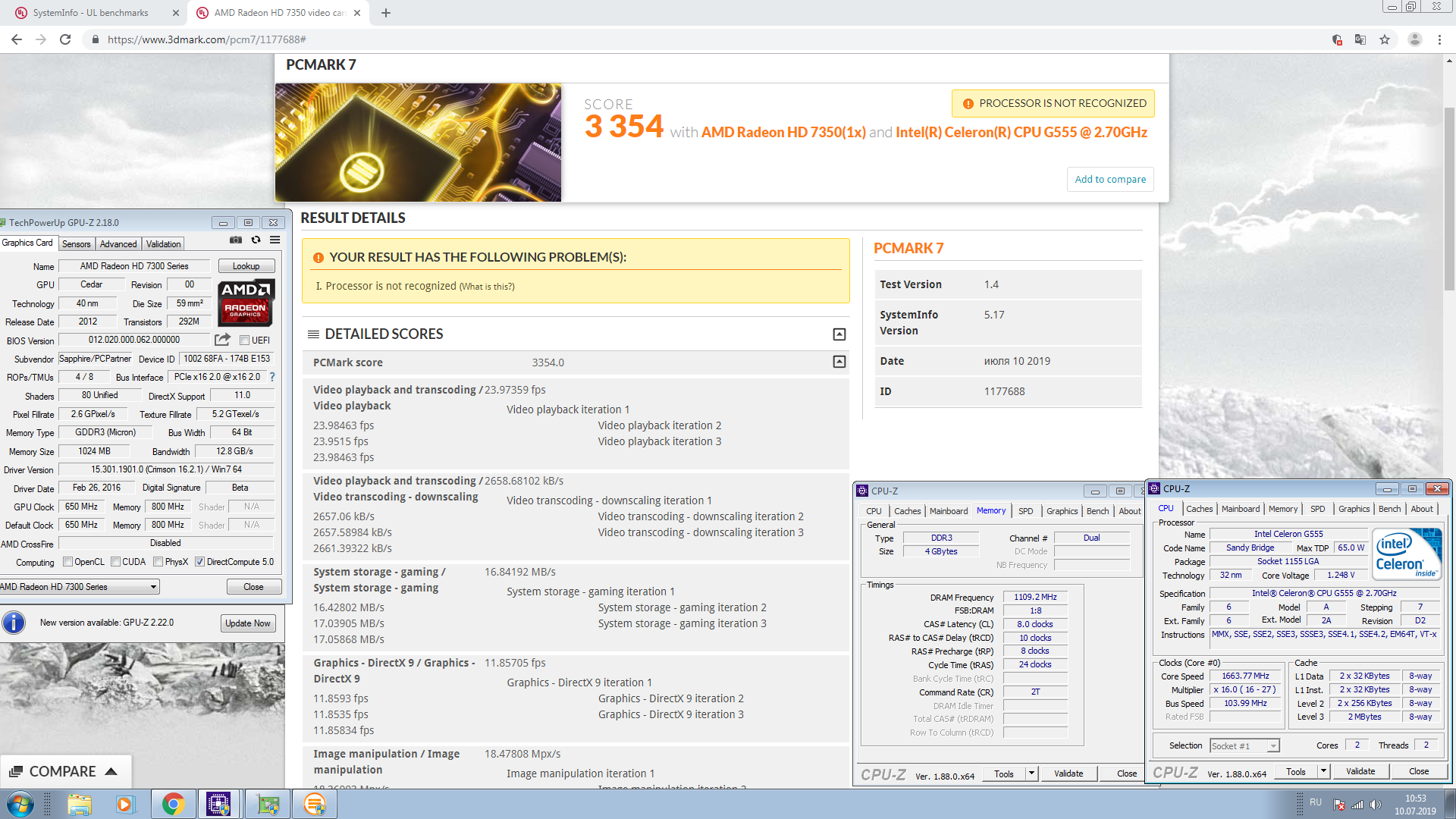The width and height of the screenshot is (1456, 819).
Task: Expand the COMPARE panel arrow
Action: pyautogui.click(x=111, y=771)
